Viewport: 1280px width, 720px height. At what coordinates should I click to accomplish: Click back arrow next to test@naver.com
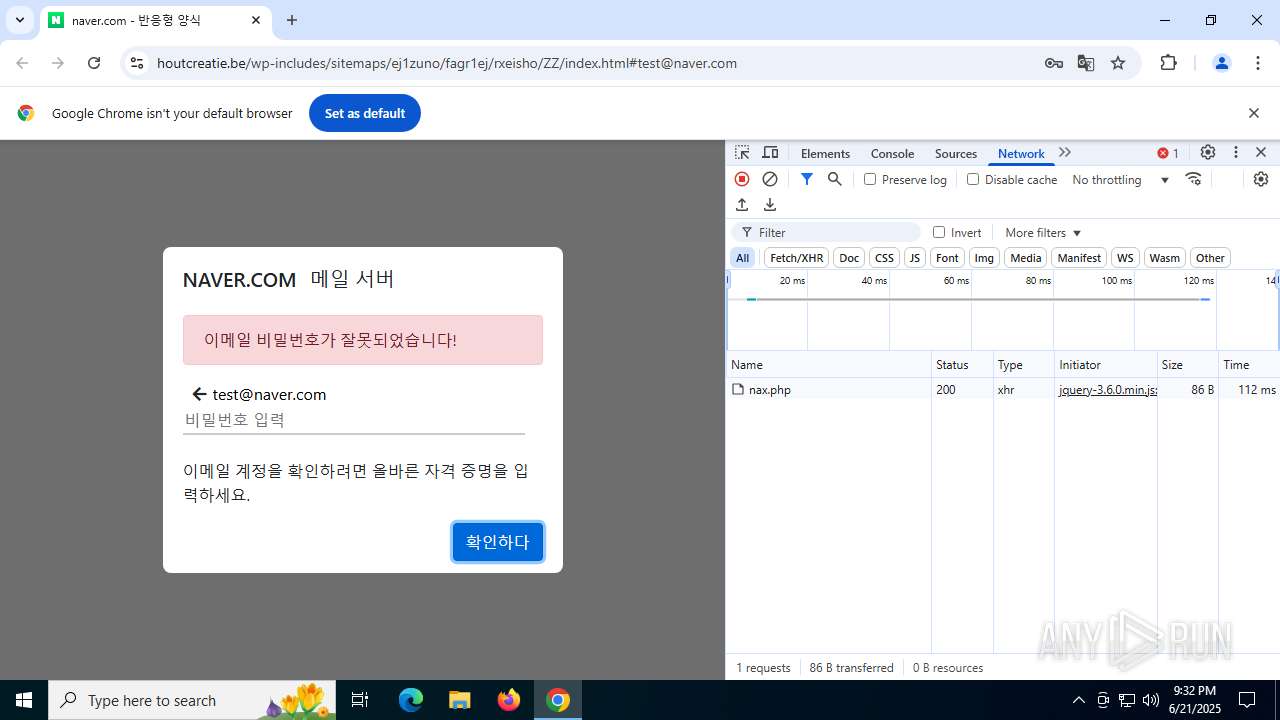pos(199,394)
